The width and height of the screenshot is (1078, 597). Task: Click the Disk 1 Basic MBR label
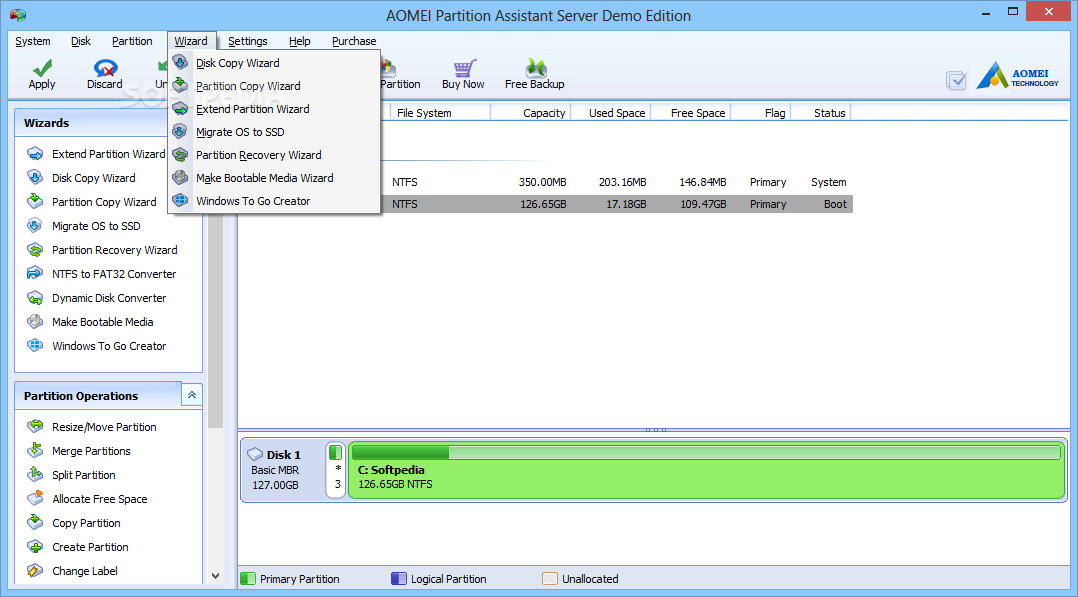click(275, 470)
